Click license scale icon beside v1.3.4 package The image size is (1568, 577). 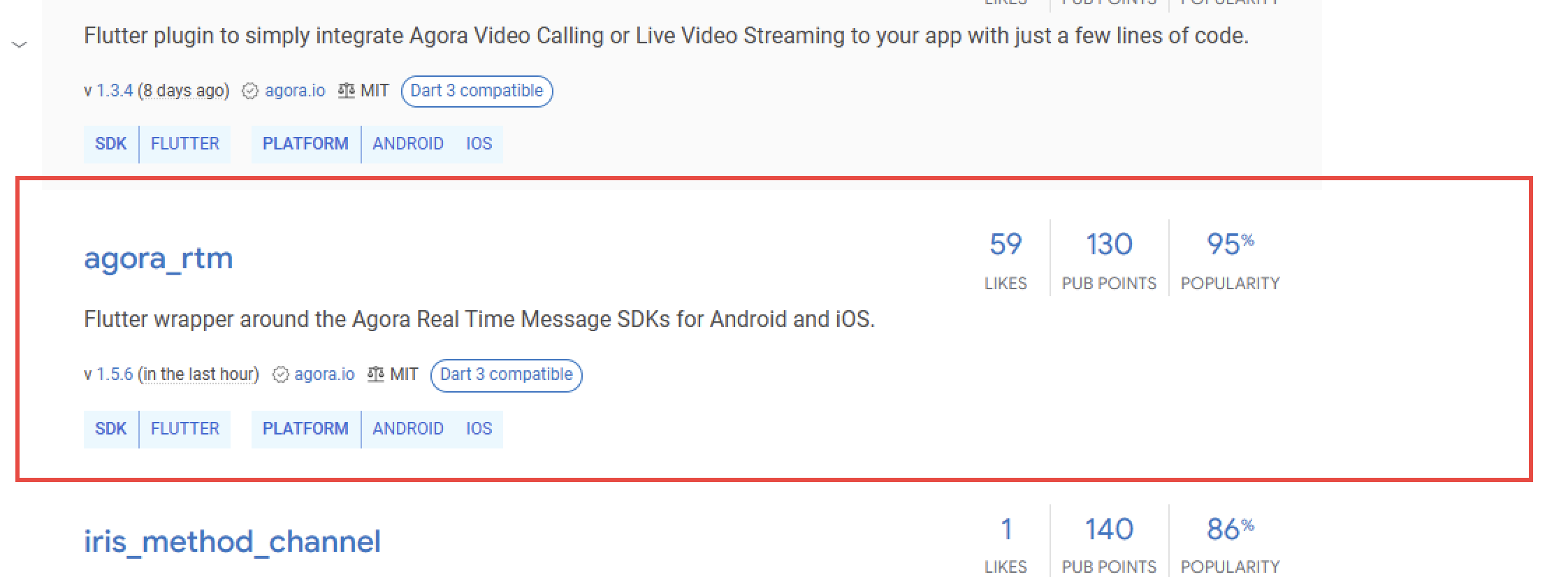346,92
